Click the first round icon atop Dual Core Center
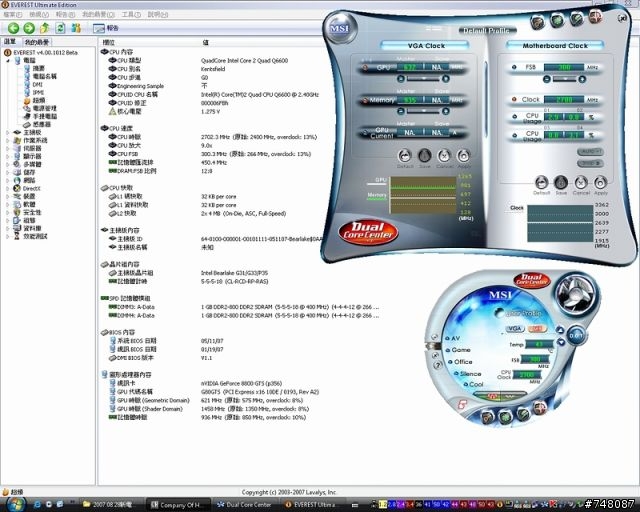640x512 pixels. [x=538, y=22]
